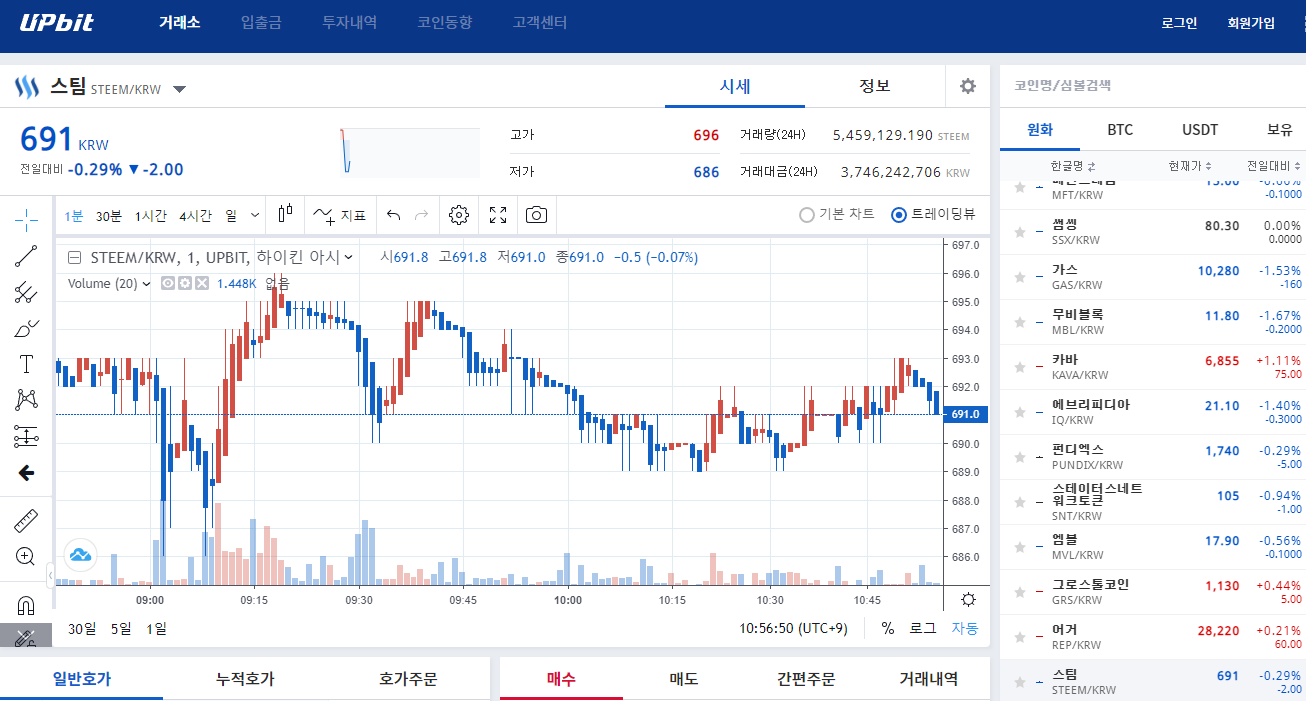Select the pitchfork drawing tool
Image resolution: width=1306 pixels, height=701 pixels.
point(27,292)
